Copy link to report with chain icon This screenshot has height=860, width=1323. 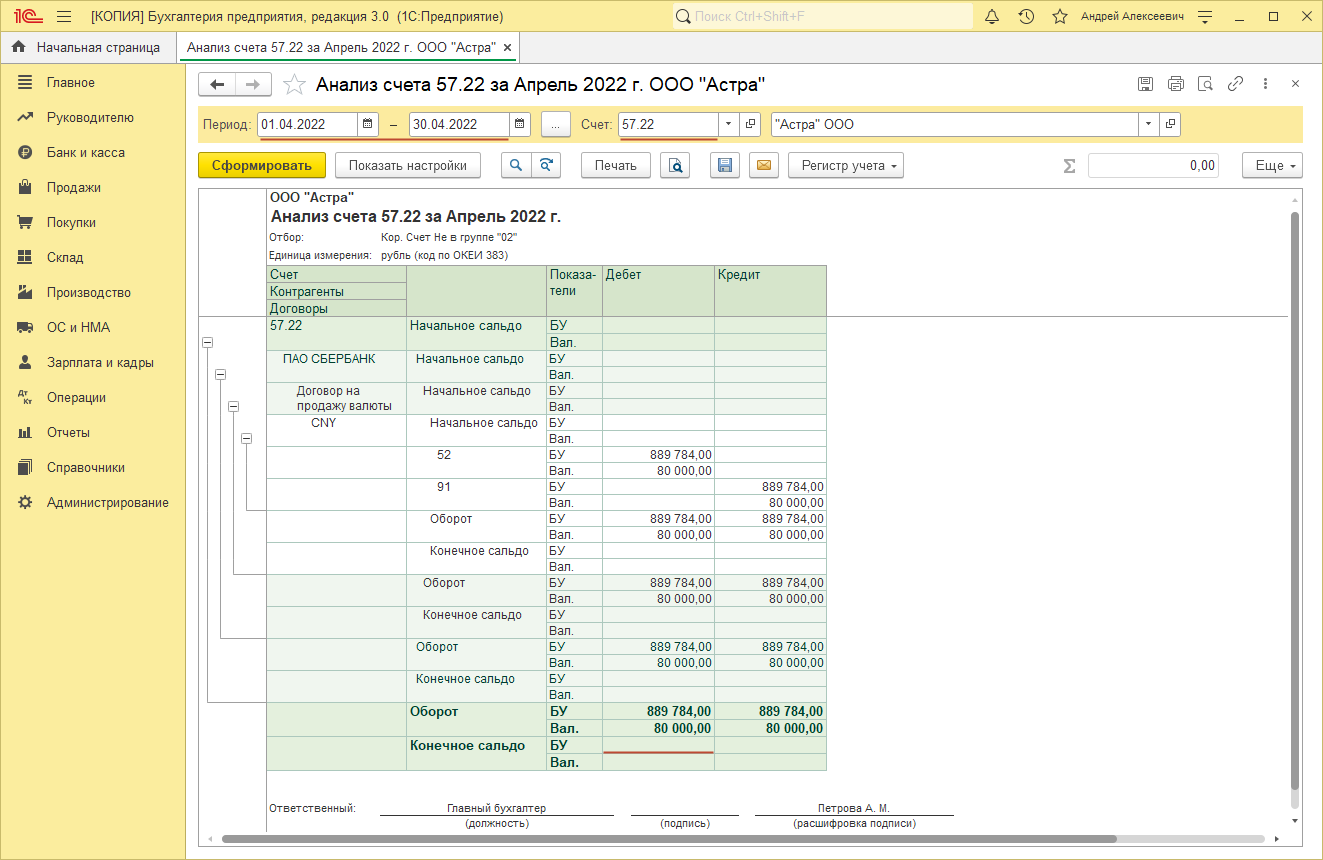[x=1235, y=84]
